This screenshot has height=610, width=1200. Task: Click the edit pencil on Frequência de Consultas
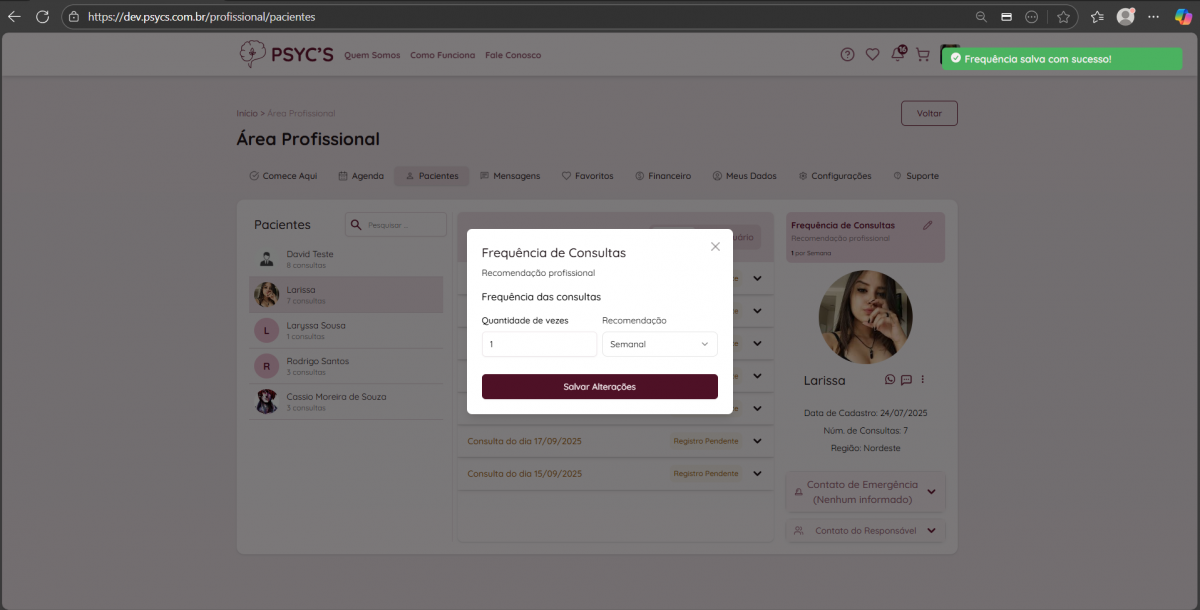point(927,226)
